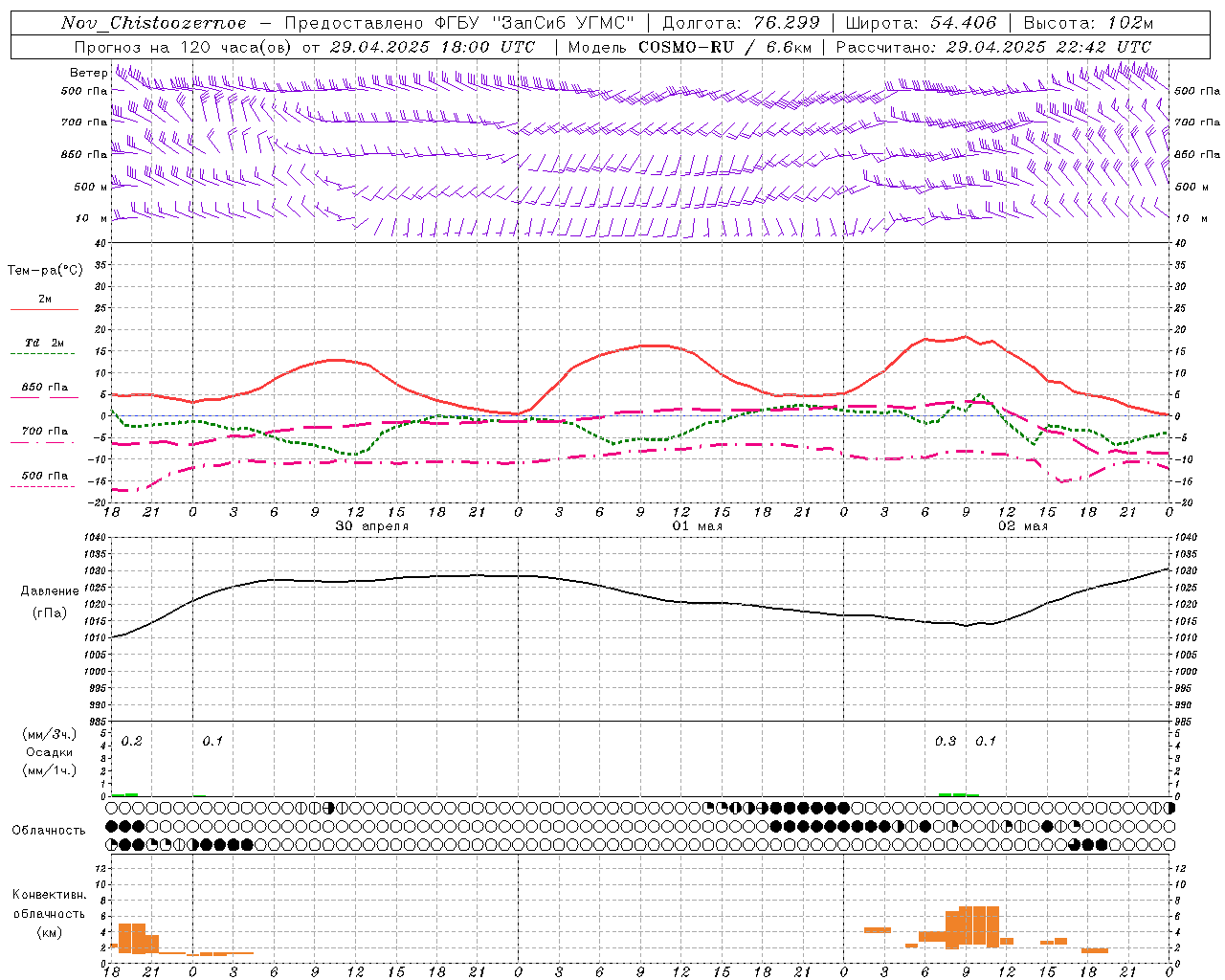Click the Конвективн. convective cloud label
The height and width of the screenshot is (980, 1225).
click(x=49, y=895)
